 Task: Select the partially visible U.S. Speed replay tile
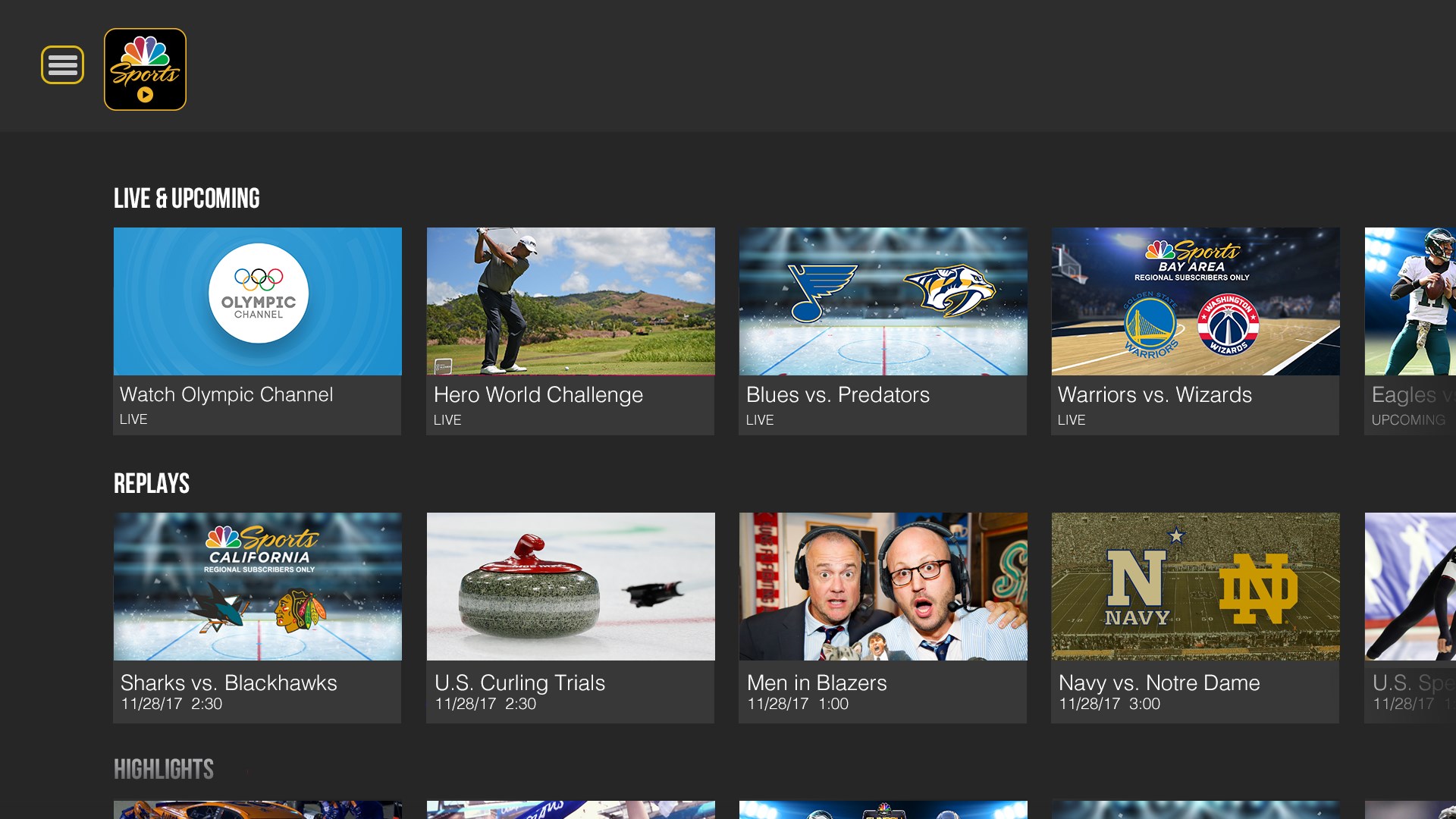coord(1410,607)
